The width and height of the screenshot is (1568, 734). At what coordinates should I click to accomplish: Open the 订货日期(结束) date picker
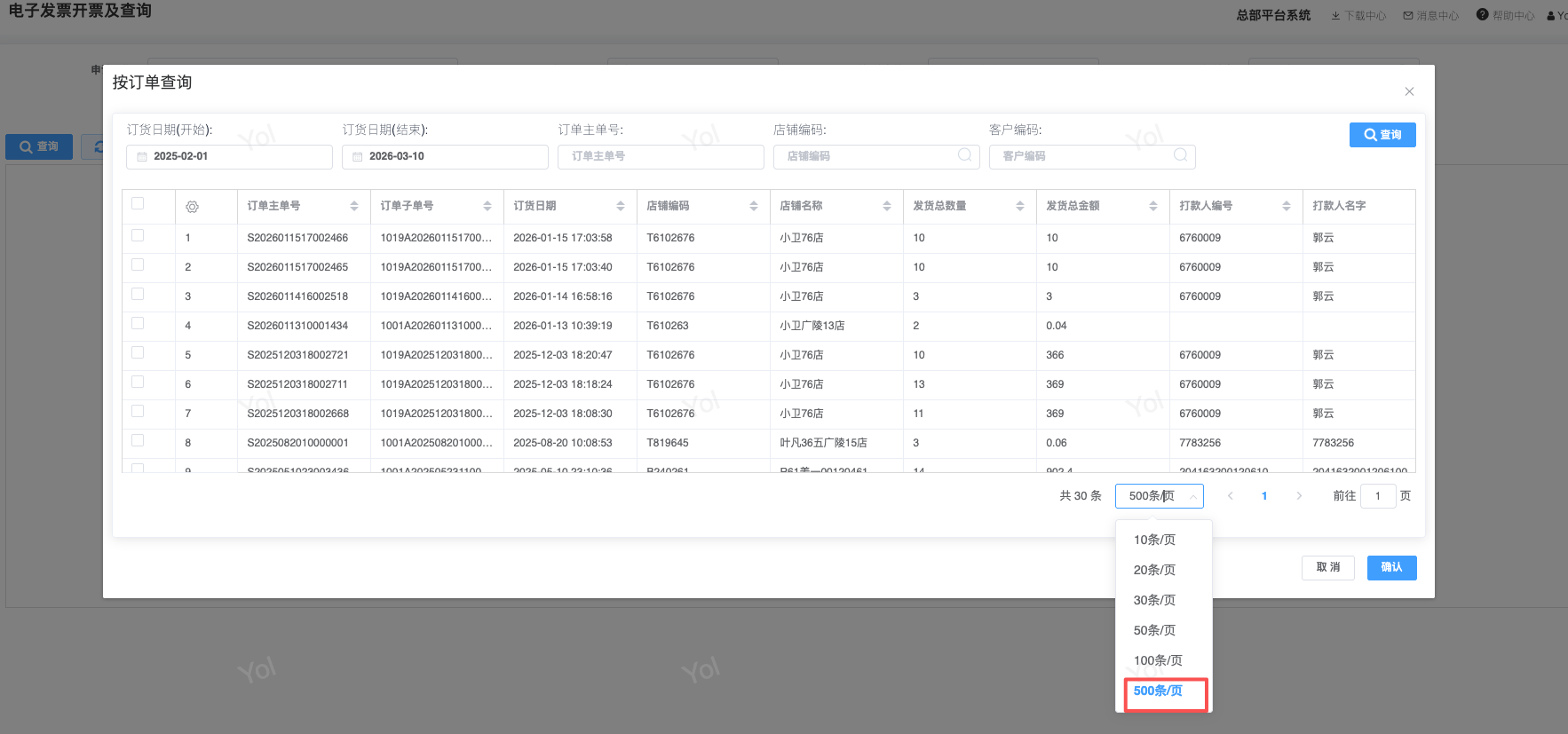click(445, 156)
